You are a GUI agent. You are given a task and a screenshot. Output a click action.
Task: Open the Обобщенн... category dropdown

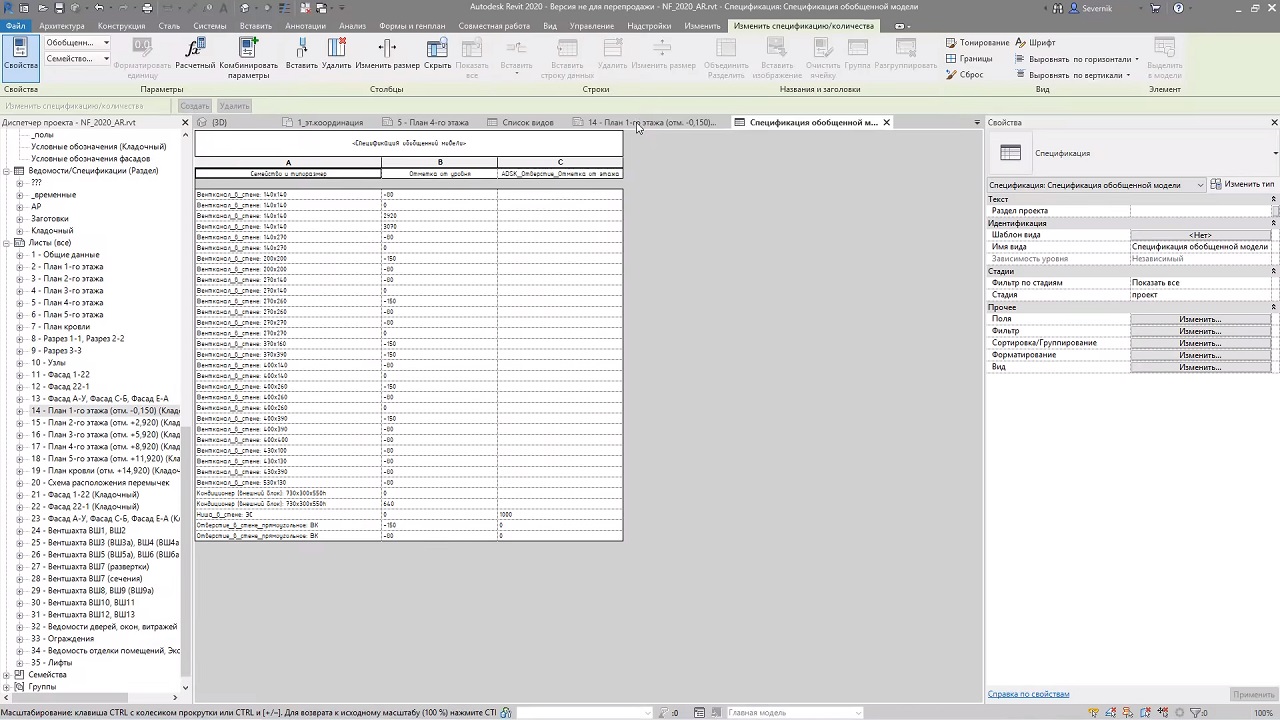click(x=77, y=43)
